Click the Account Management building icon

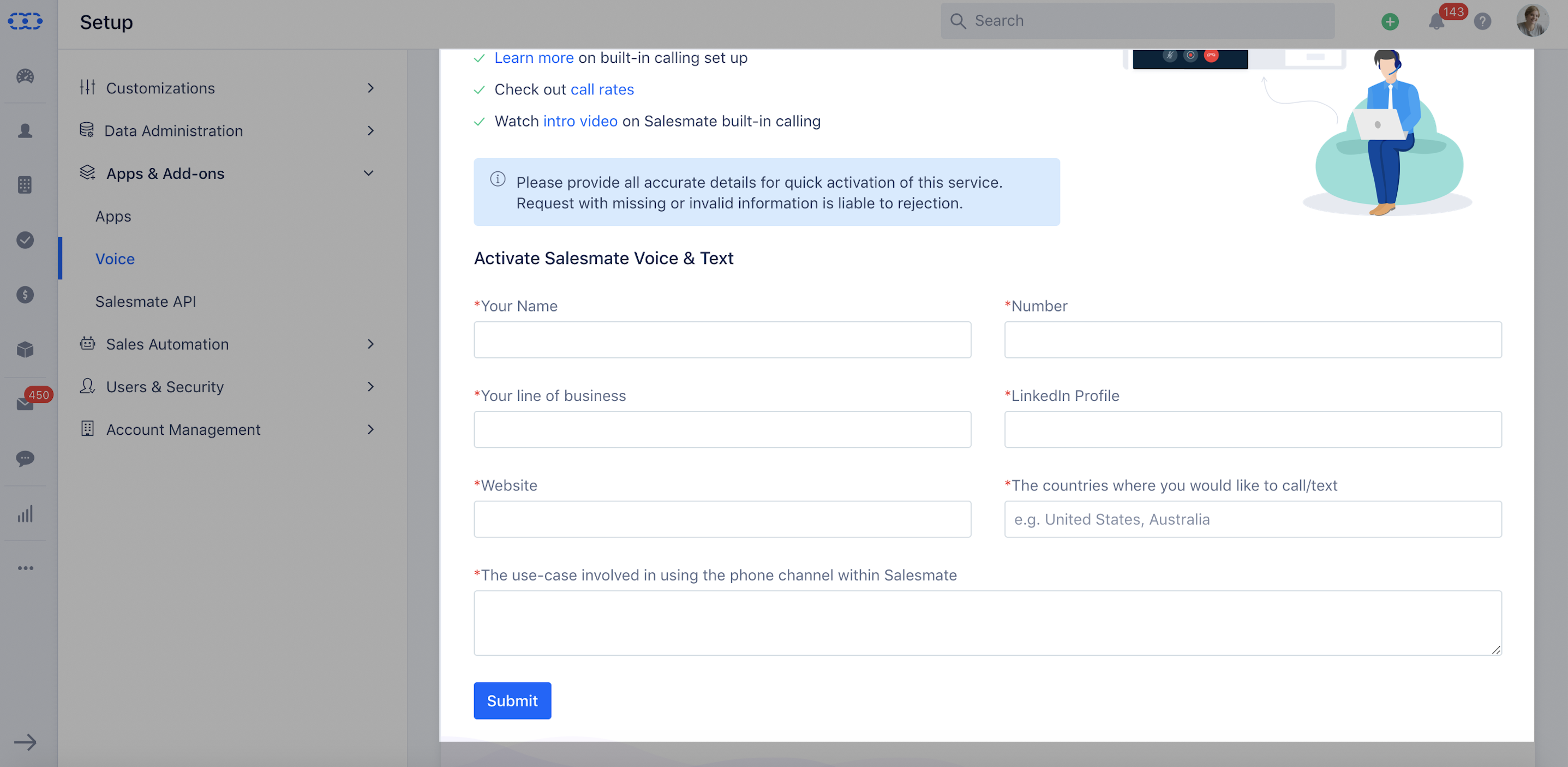[88, 429]
